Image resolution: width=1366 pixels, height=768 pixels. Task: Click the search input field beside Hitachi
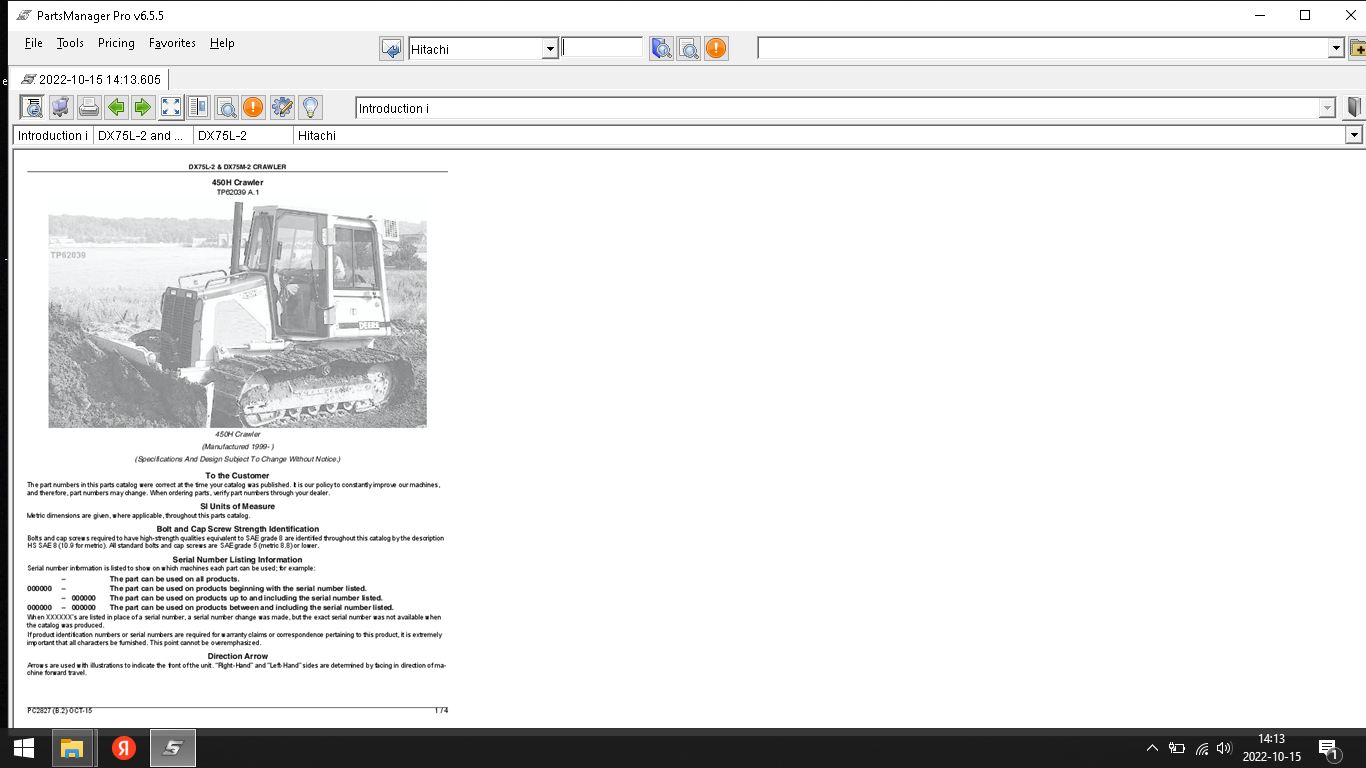pos(602,47)
